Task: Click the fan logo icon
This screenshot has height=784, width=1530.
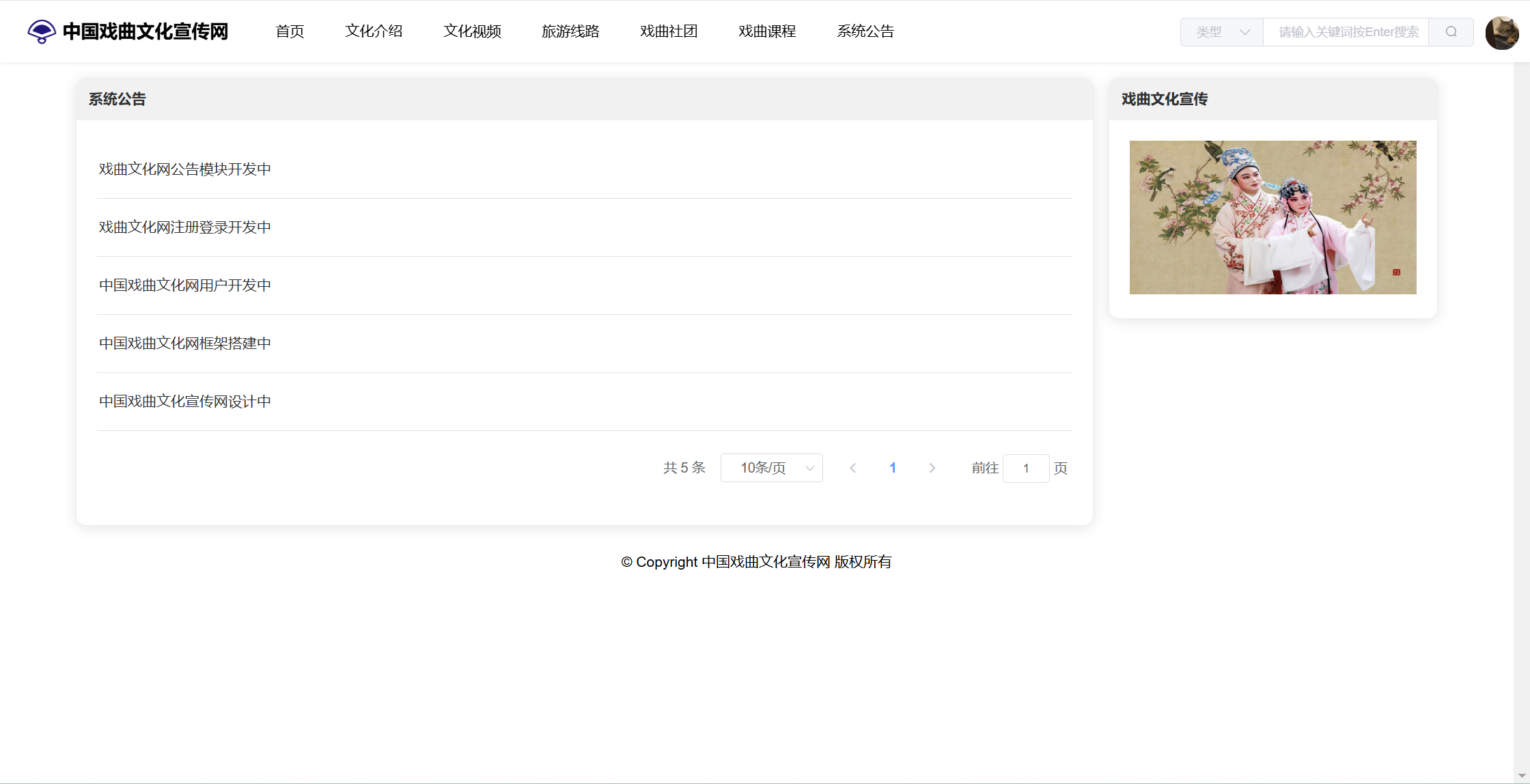Action: (x=42, y=31)
